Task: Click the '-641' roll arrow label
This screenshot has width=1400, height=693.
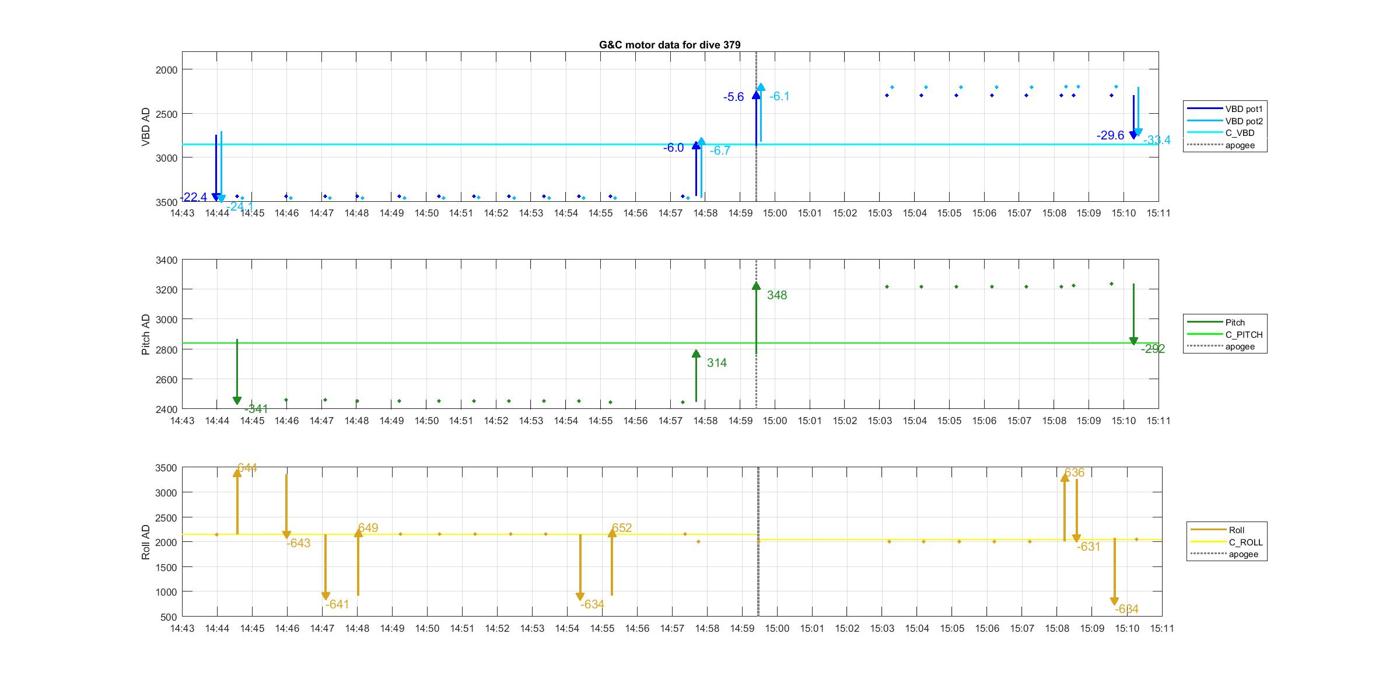Action: click(338, 604)
